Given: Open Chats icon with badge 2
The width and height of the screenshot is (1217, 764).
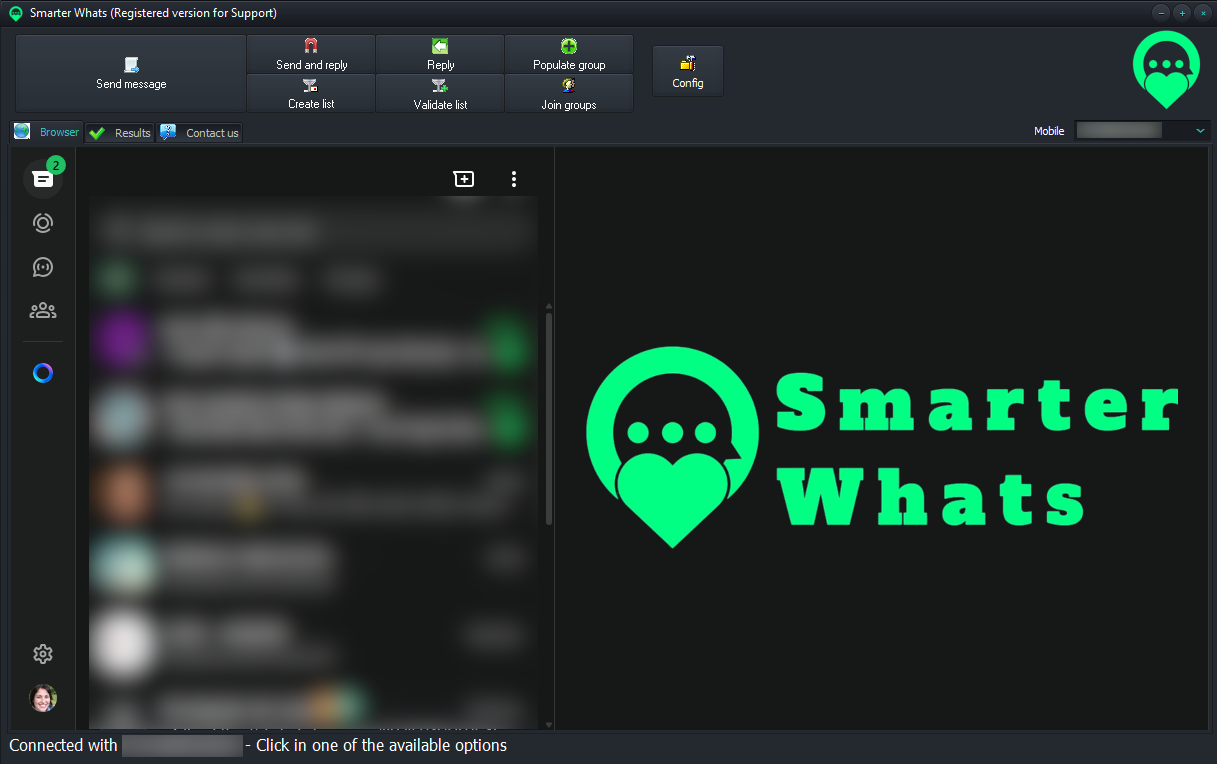Looking at the screenshot, I should coord(43,179).
